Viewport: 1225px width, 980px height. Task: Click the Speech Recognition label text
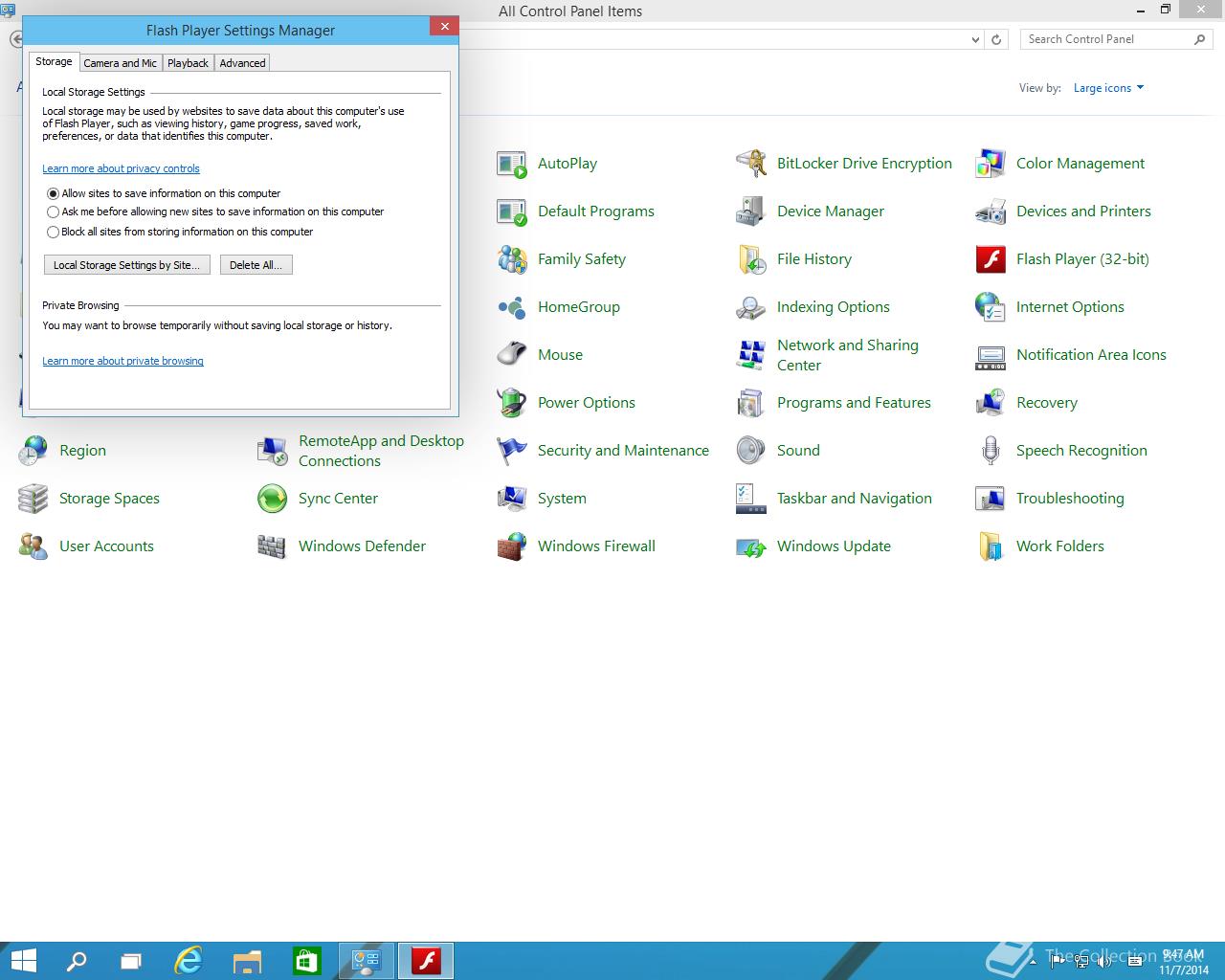[1081, 451]
